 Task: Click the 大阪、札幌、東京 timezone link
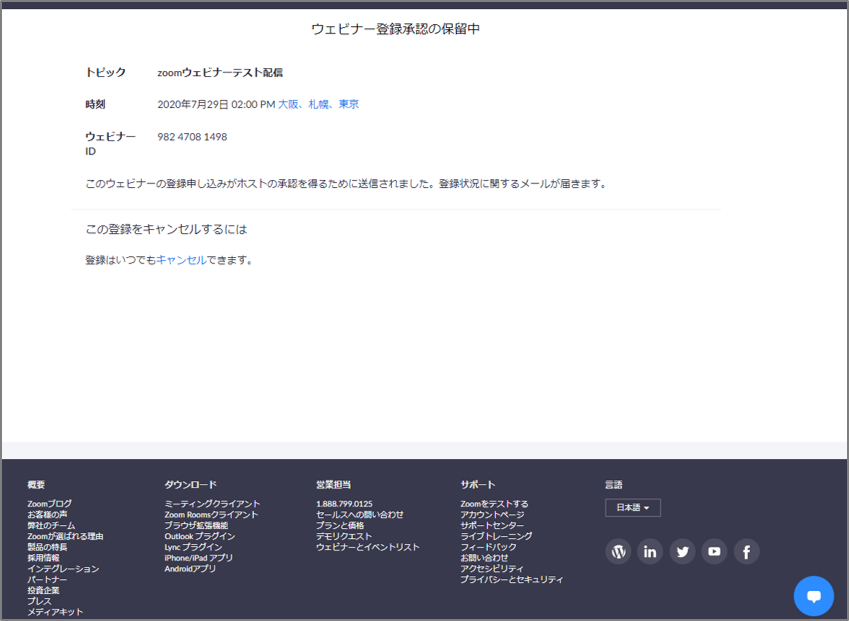[x=318, y=104]
